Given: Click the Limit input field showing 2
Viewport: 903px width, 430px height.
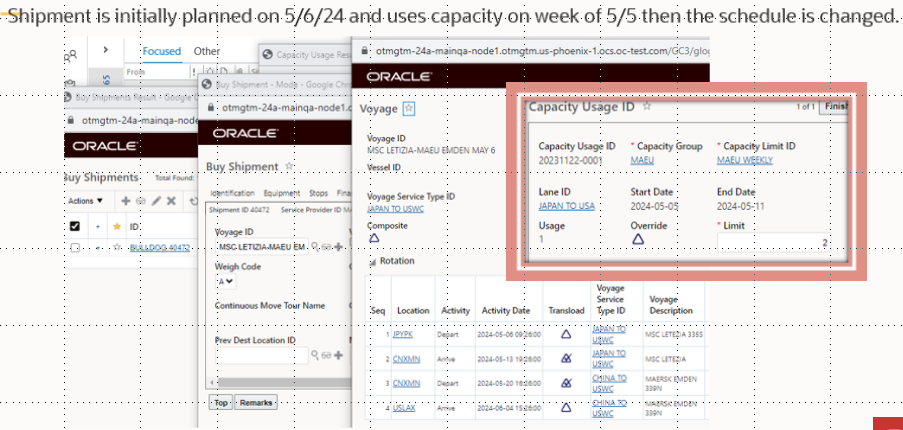Looking at the screenshot, I should 773,242.
